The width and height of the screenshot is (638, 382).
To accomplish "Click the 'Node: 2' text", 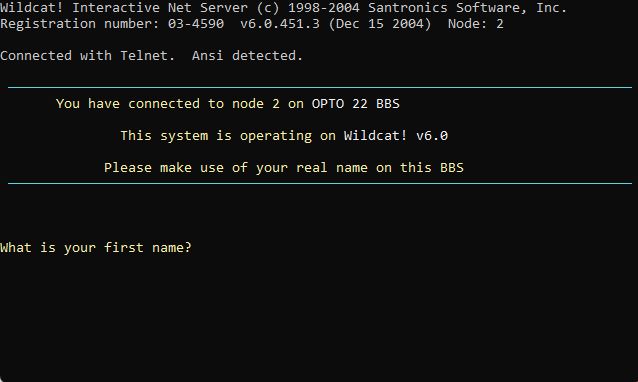I will pos(476,24).
